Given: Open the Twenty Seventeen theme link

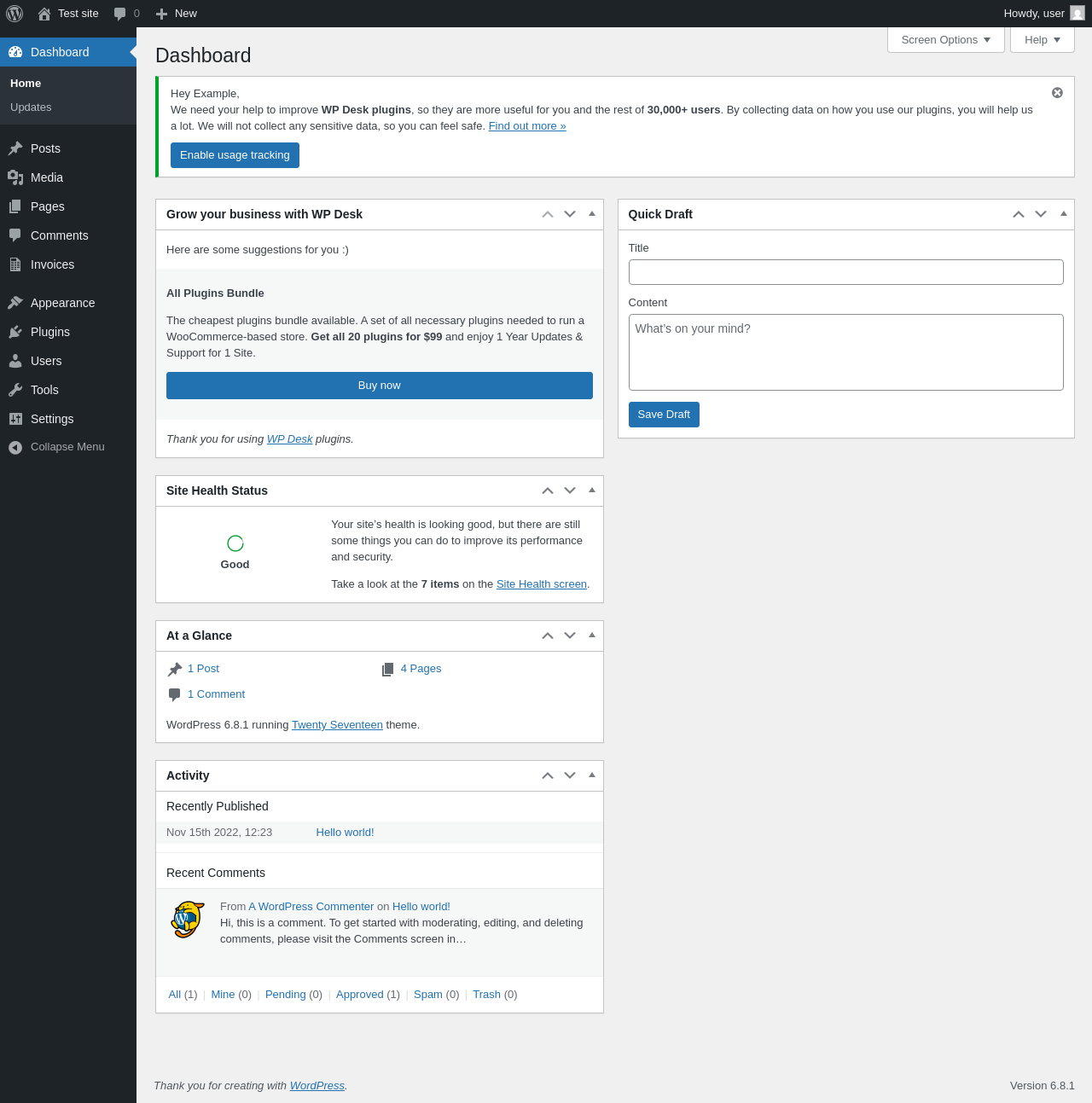Looking at the screenshot, I should coord(337,725).
